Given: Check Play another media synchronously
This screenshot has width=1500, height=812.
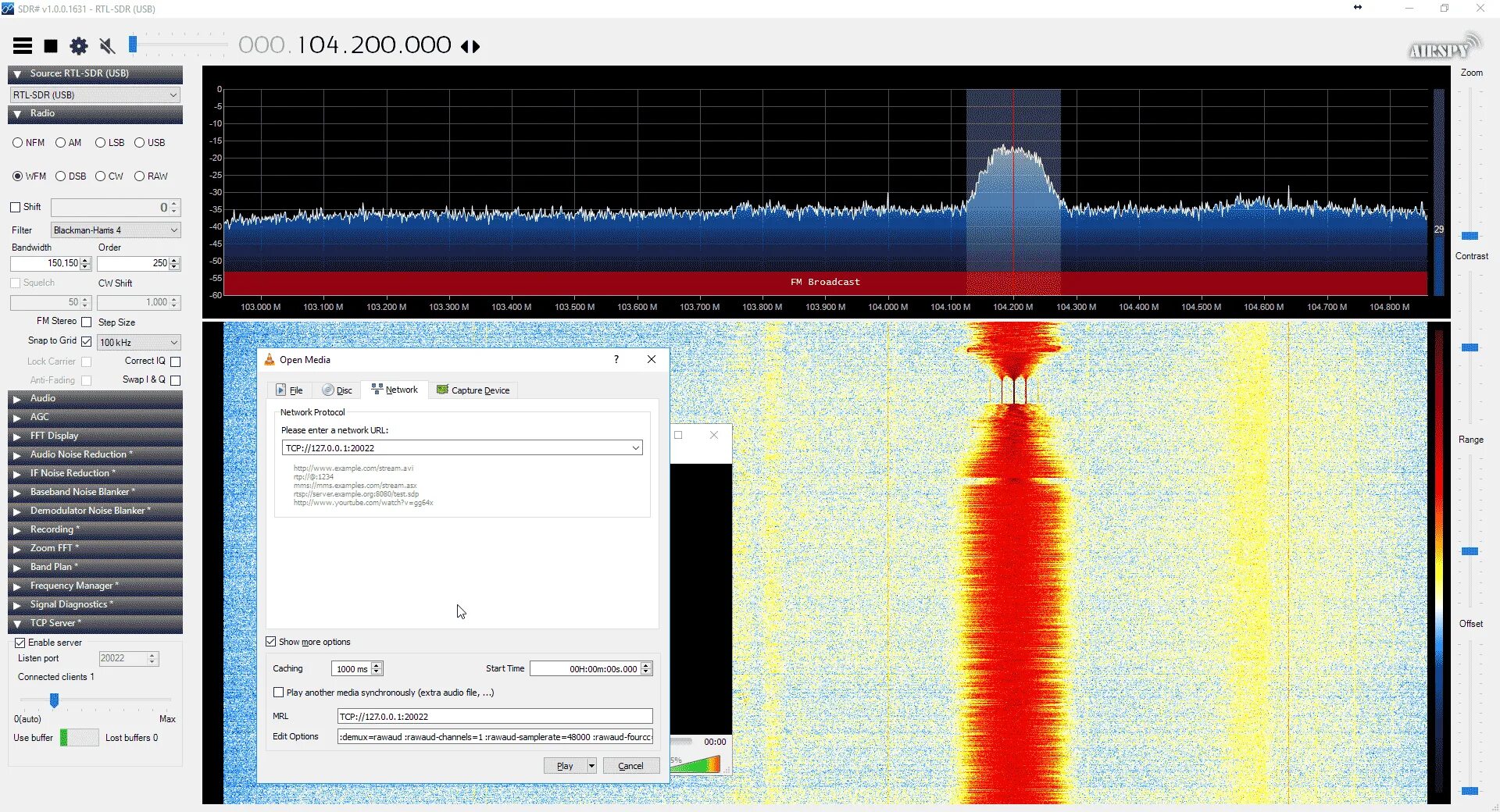Looking at the screenshot, I should 278,693.
